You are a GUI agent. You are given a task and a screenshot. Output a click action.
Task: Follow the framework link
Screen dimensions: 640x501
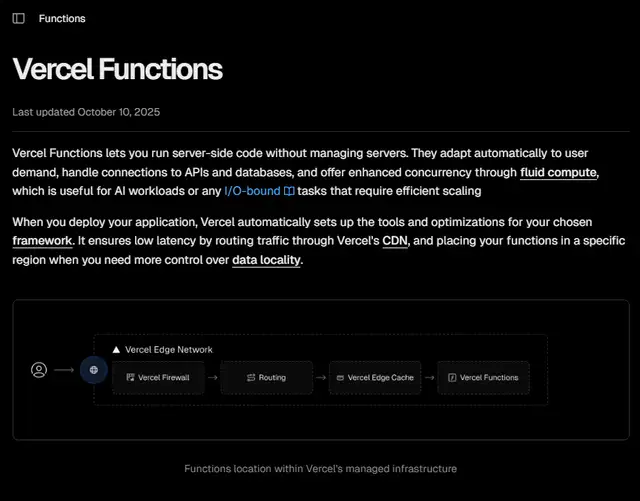pos(42,242)
